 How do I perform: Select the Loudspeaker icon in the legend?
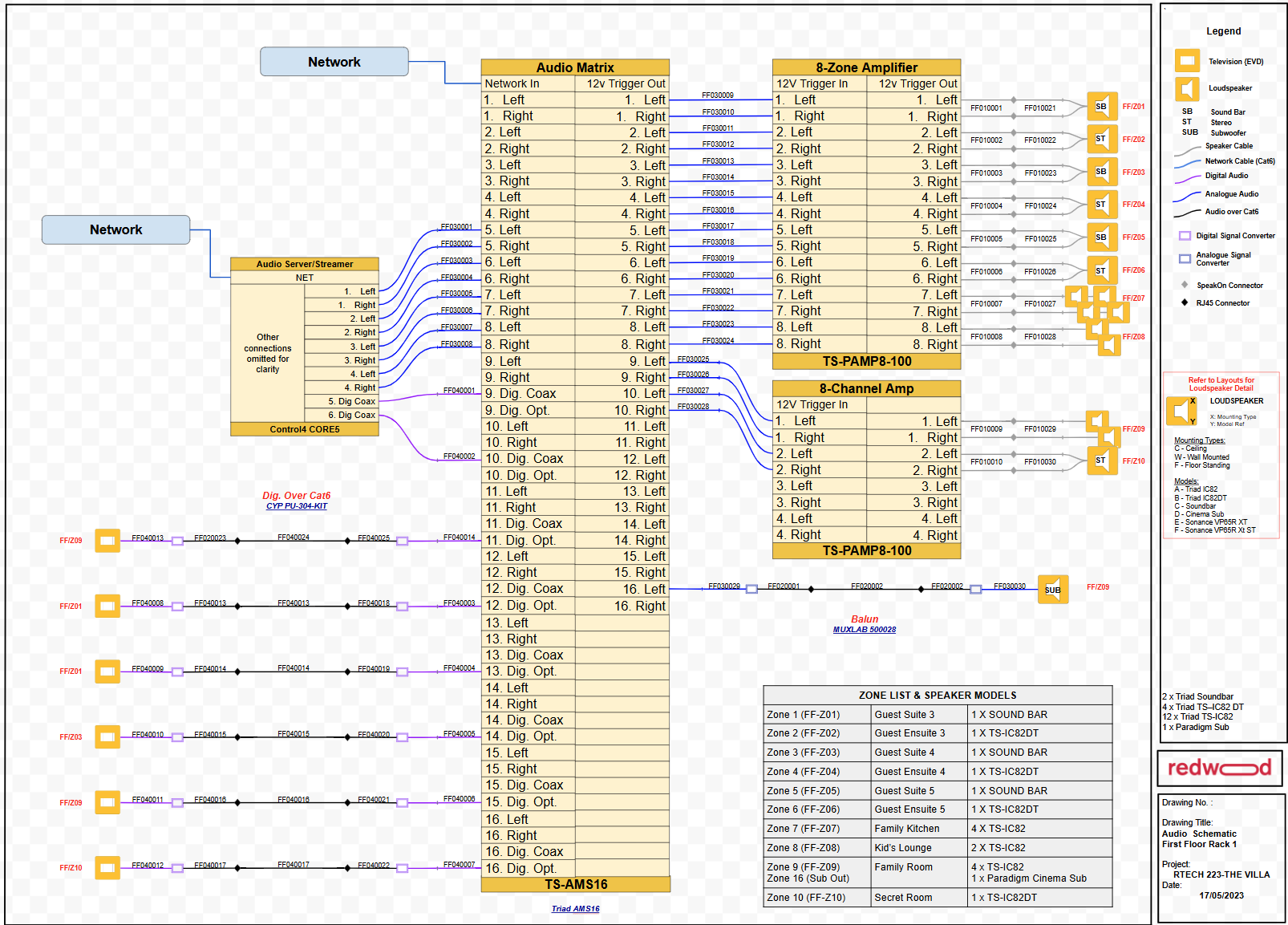click(x=1186, y=88)
